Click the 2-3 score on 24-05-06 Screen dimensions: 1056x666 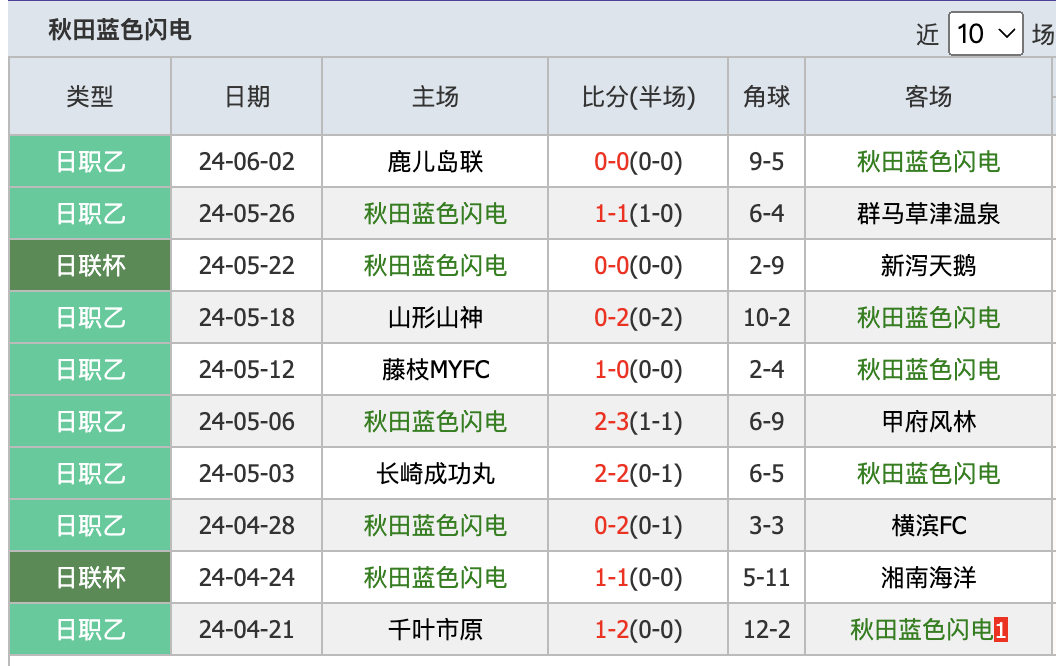pyautogui.click(x=612, y=422)
